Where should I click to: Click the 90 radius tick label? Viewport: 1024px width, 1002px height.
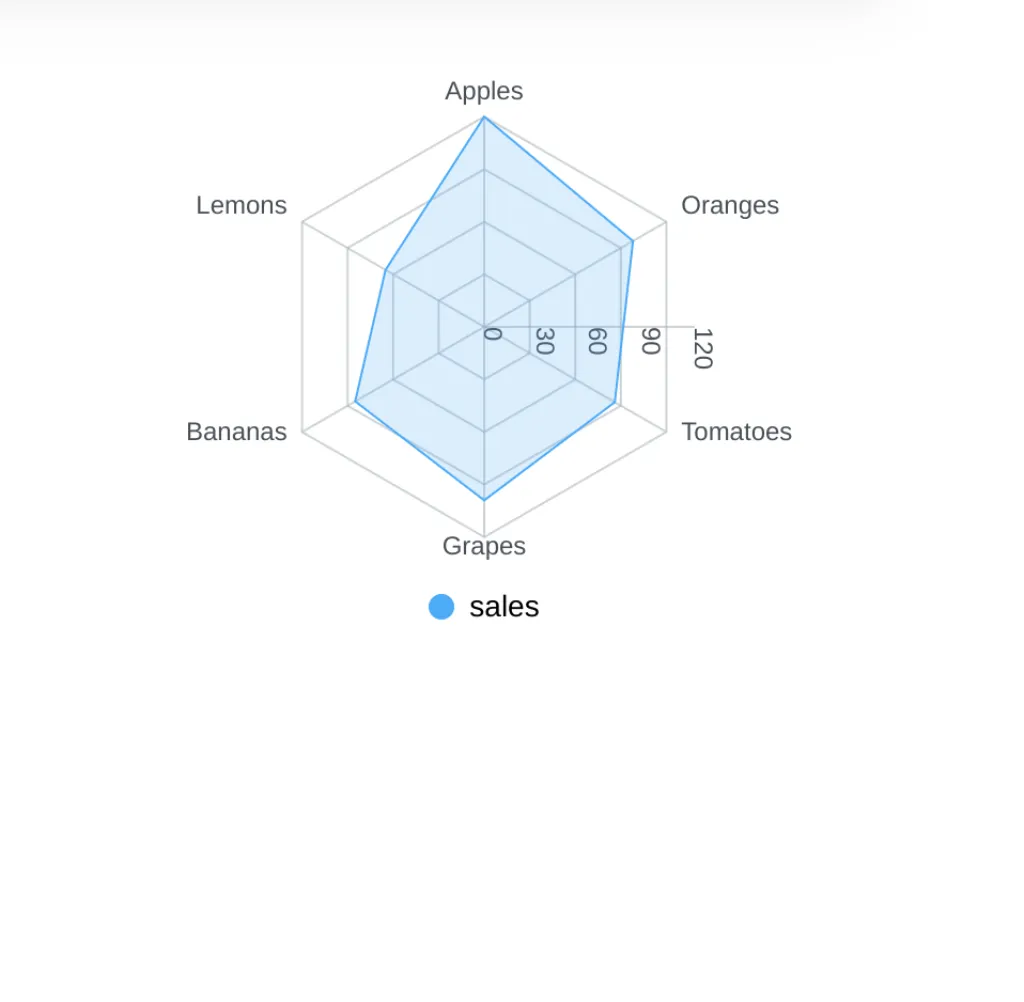tap(649, 341)
